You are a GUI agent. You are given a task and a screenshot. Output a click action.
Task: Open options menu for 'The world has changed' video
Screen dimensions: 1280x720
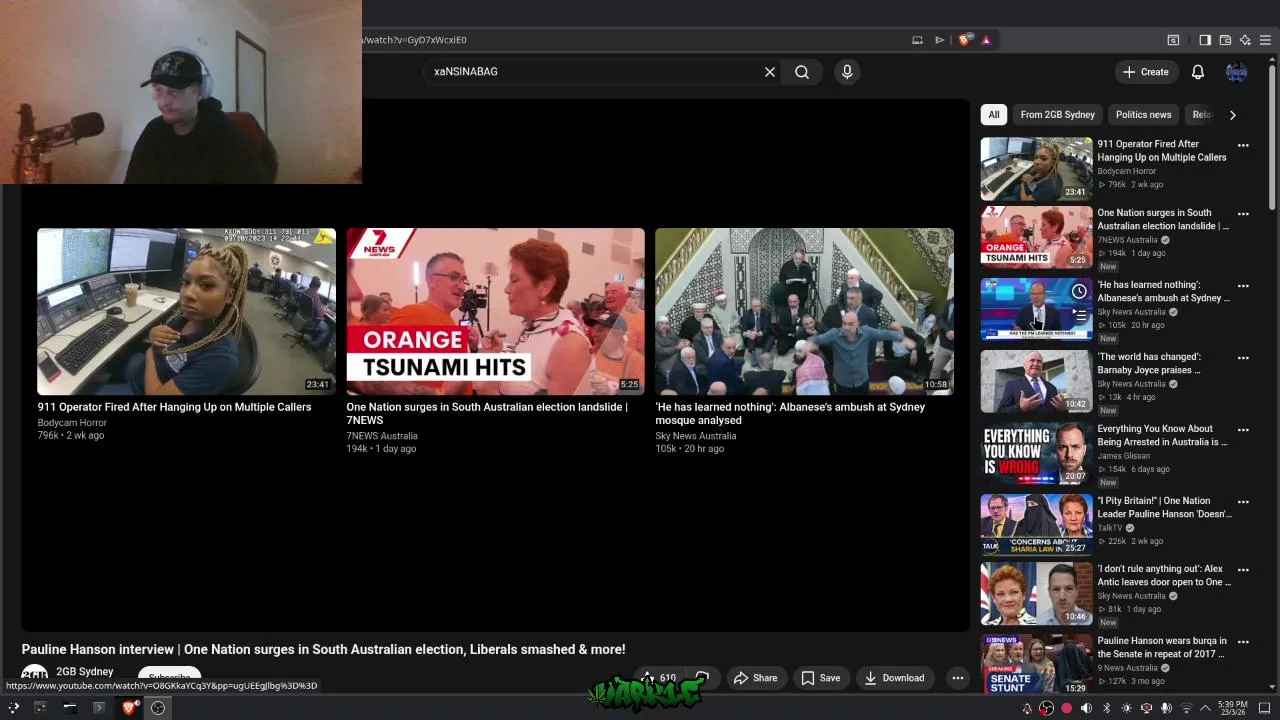click(x=1243, y=357)
